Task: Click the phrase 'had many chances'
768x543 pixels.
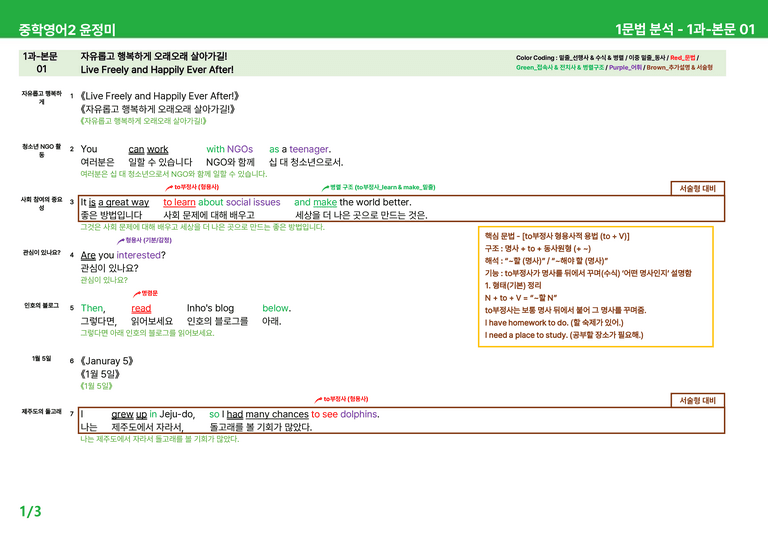Action: 267,414
